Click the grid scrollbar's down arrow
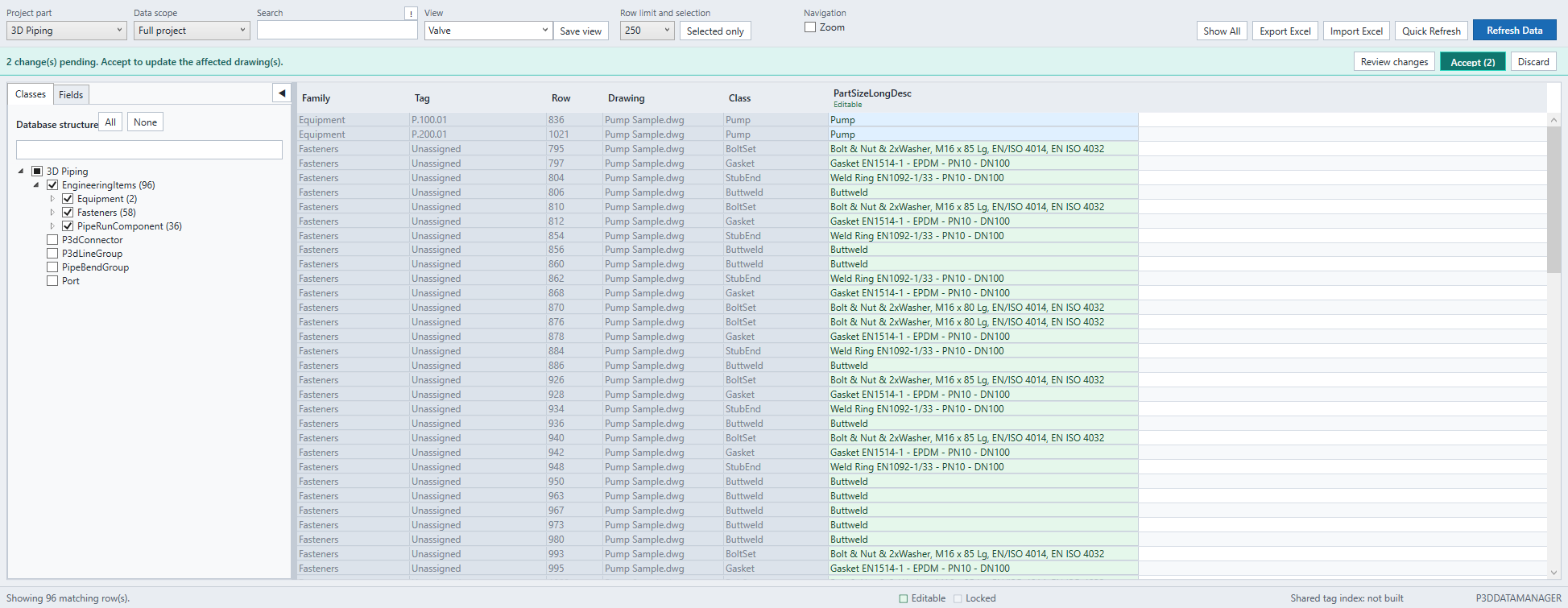The height and width of the screenshot is (608, 1568). (1554, 573)
